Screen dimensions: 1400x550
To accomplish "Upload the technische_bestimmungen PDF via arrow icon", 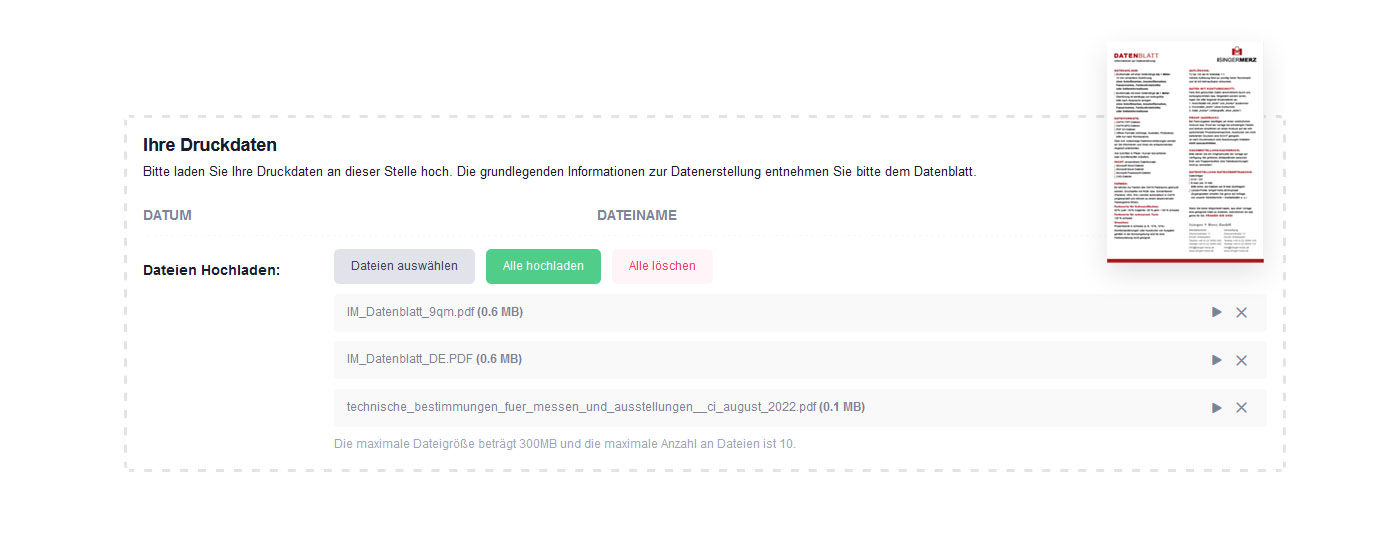I will pos(1216,408).
